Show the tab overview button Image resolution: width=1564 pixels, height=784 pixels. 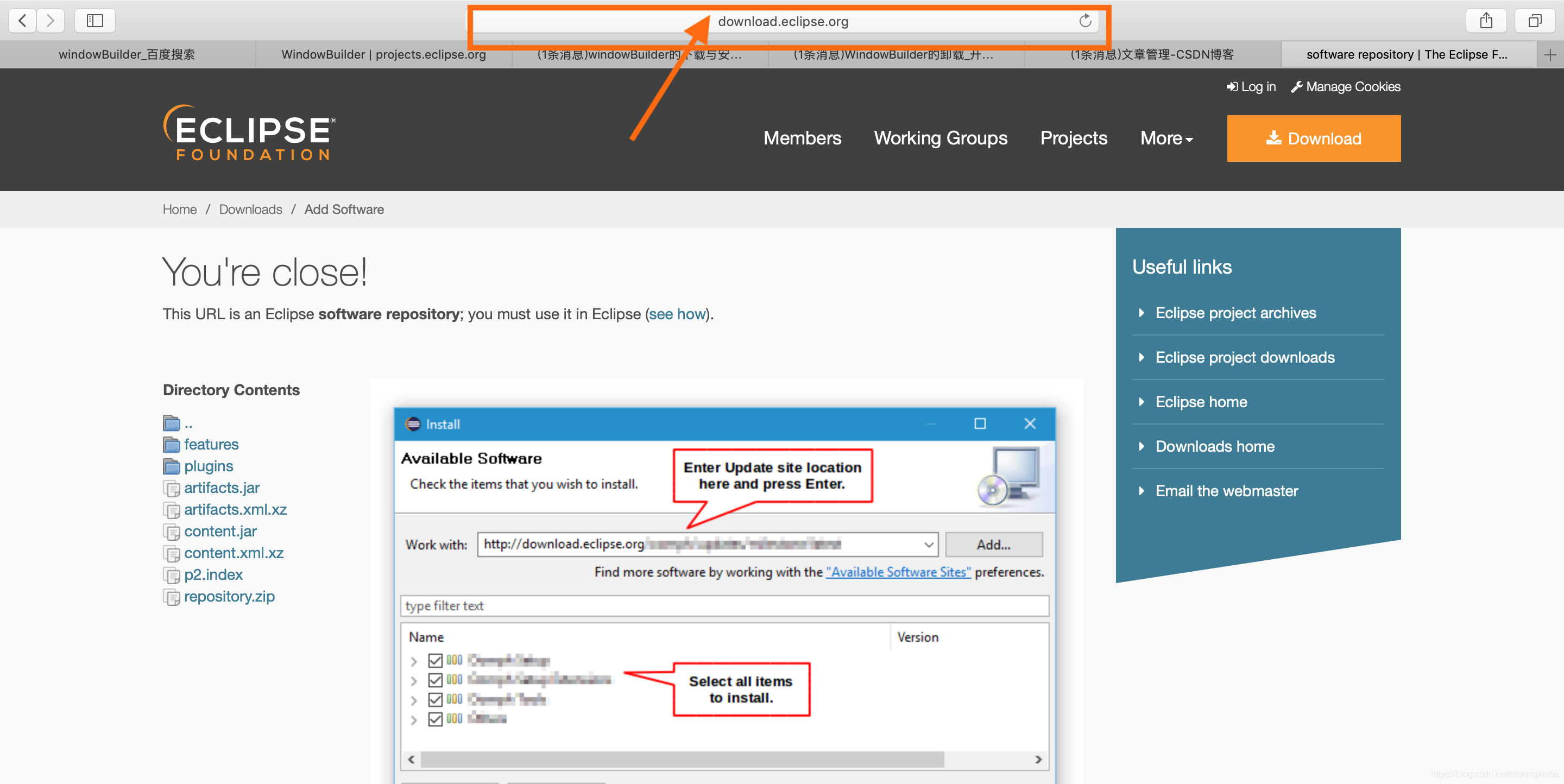pyautogui.click(x=1534, y=21)
